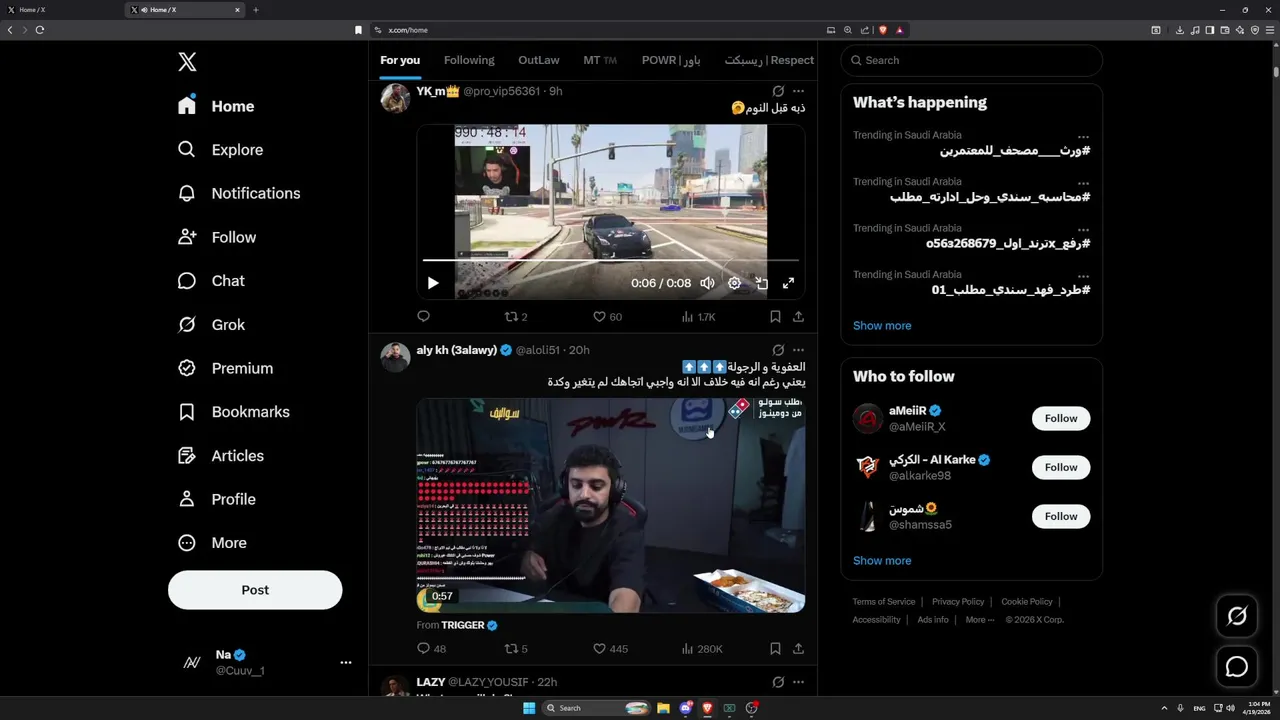Open more options on YK_m post
This screenshot has width=1280, height=720.
[798, 91]
